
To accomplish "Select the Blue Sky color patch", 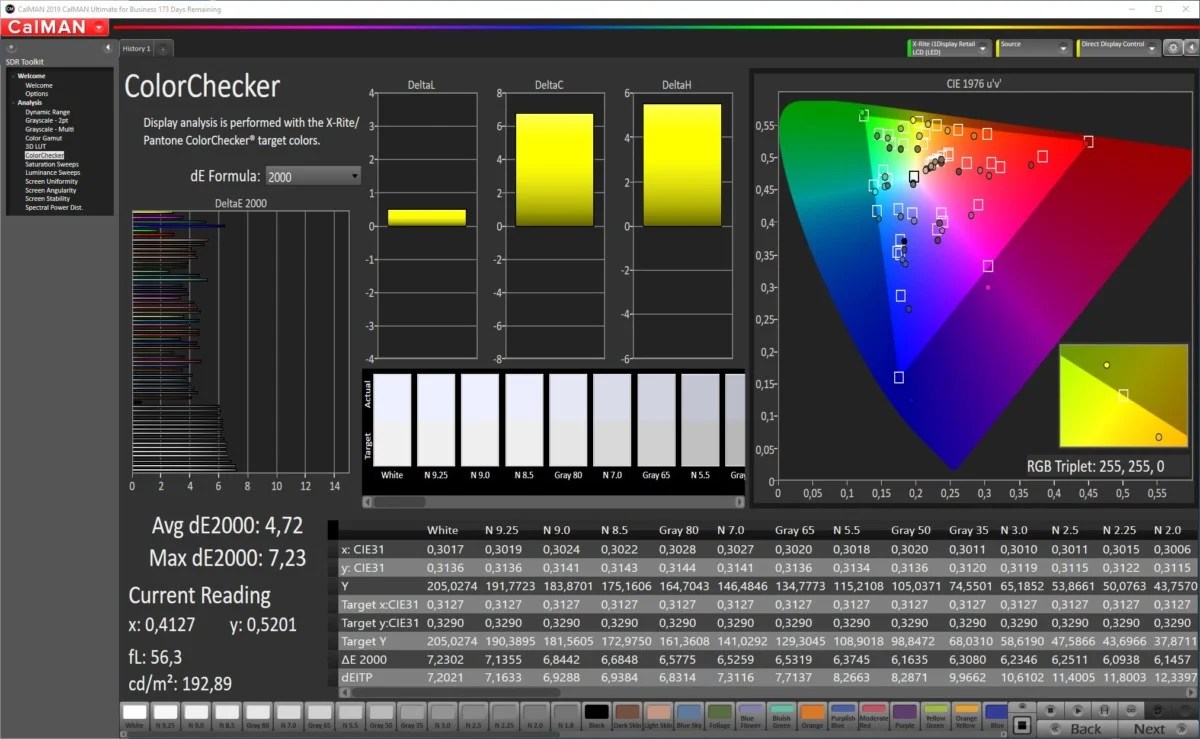I will pos(689,715).
